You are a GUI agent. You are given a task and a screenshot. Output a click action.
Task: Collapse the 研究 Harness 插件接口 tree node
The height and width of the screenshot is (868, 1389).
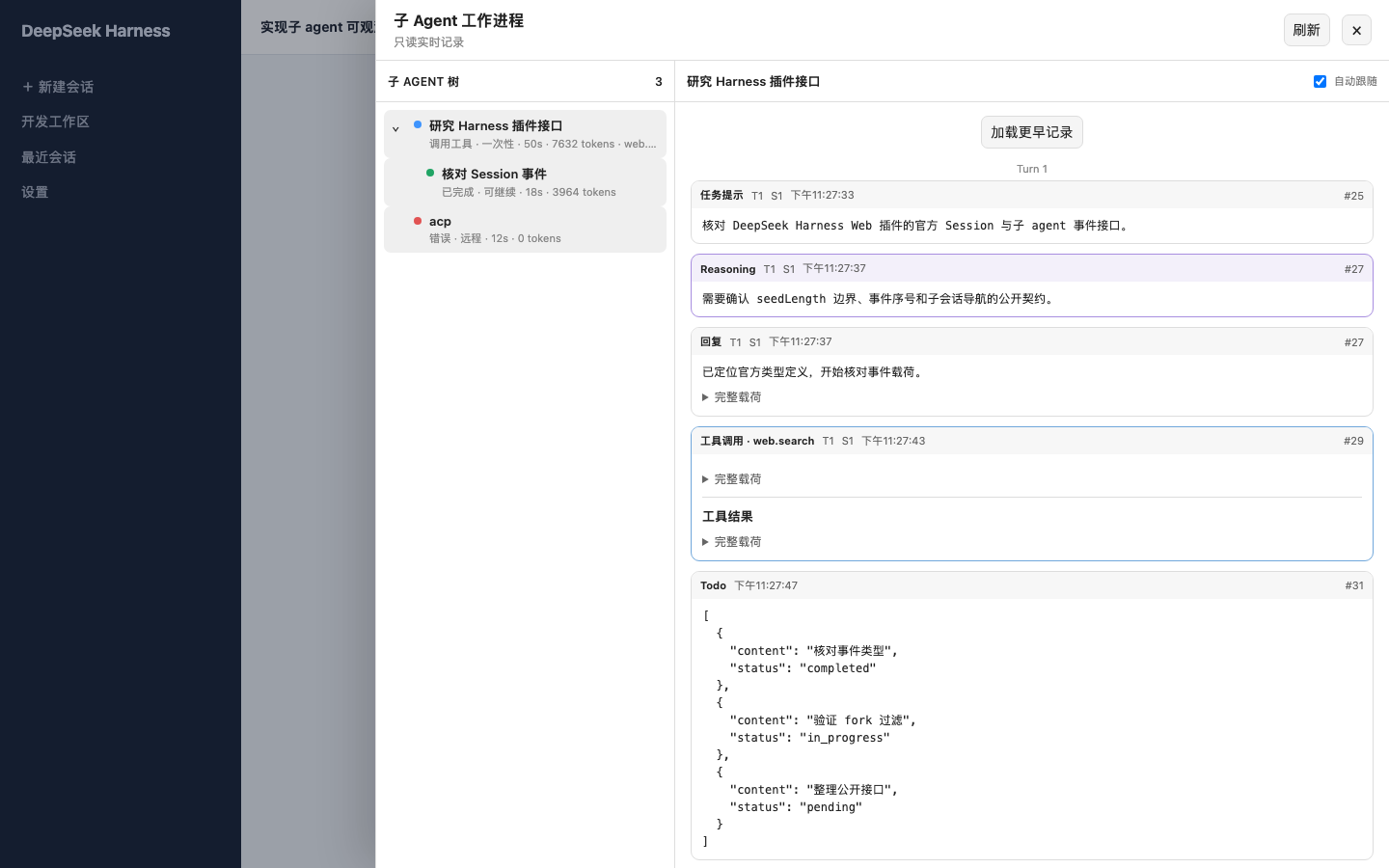(x=395, y=129)
